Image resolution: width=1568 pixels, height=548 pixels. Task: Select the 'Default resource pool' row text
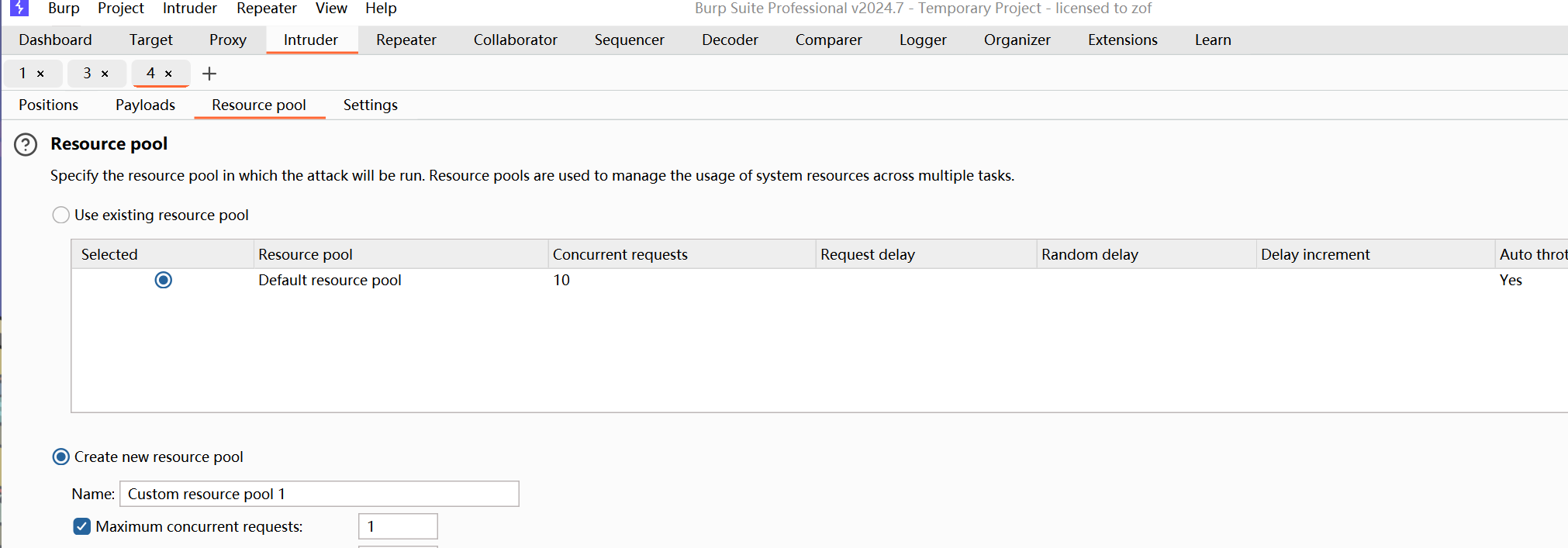(330, 280)
